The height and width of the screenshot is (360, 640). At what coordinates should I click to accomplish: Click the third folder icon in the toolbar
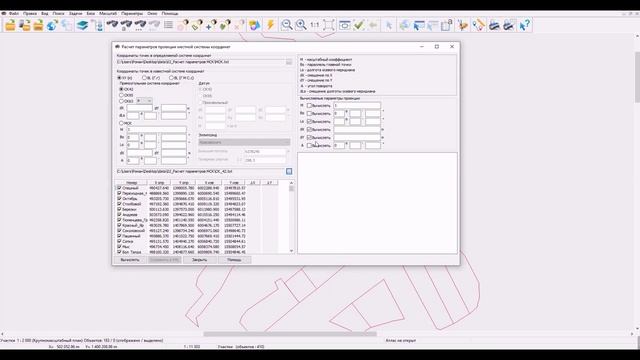38,25
